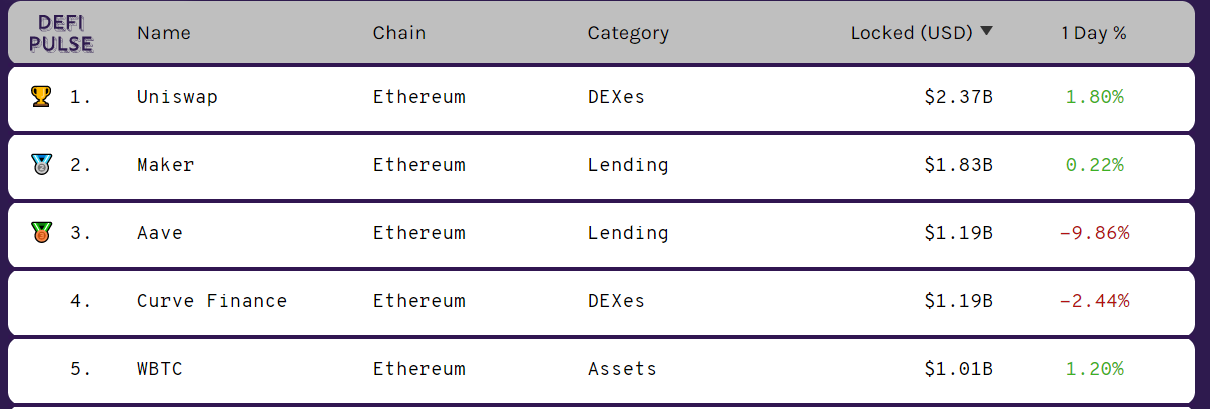Sort the table by Chain column
The image size is (1210, 409).
(399, 33)
